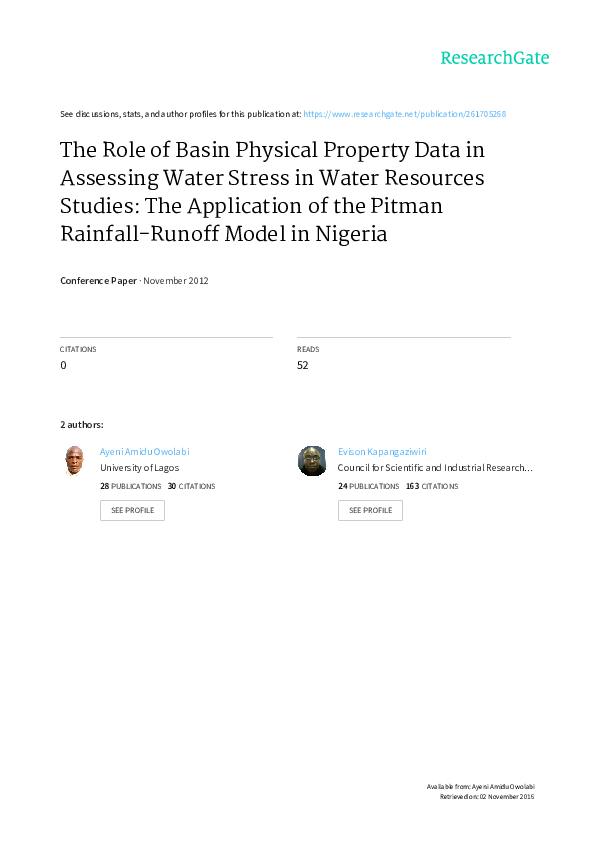Click the 2 authors heading

(x=82, y=425)
